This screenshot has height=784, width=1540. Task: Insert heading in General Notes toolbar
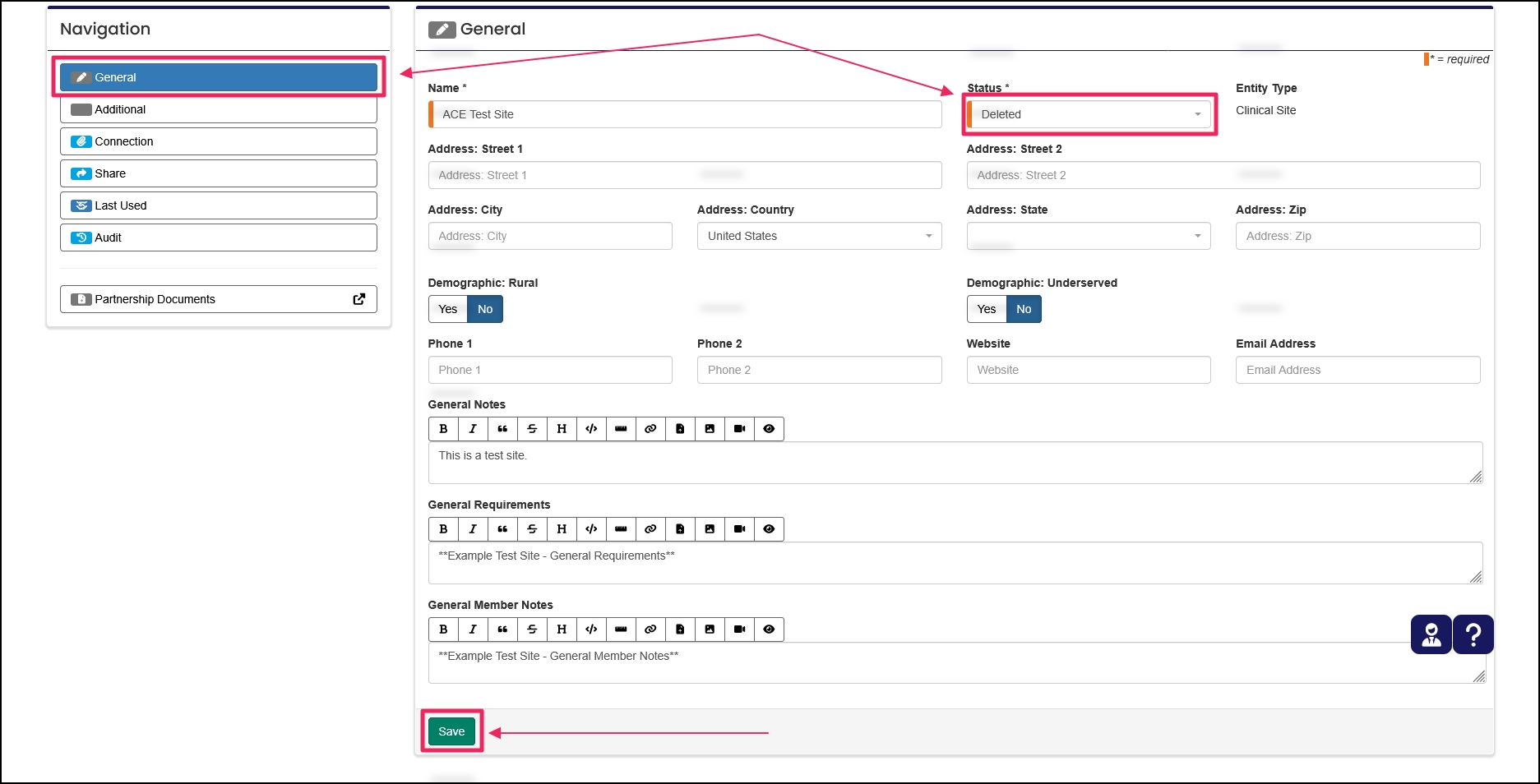coord(562,429)
